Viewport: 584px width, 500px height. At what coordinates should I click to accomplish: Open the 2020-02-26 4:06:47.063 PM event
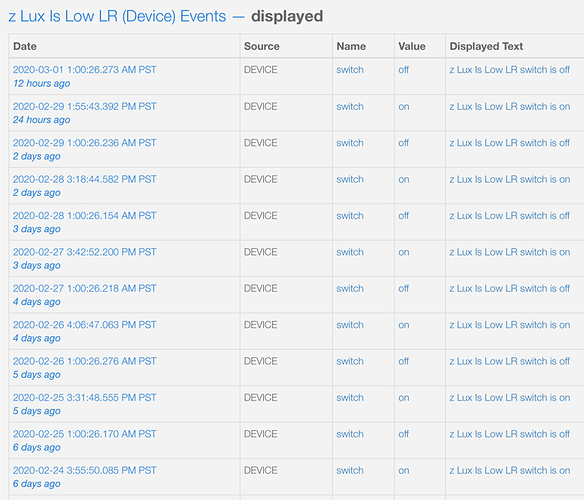pos(85,325)
